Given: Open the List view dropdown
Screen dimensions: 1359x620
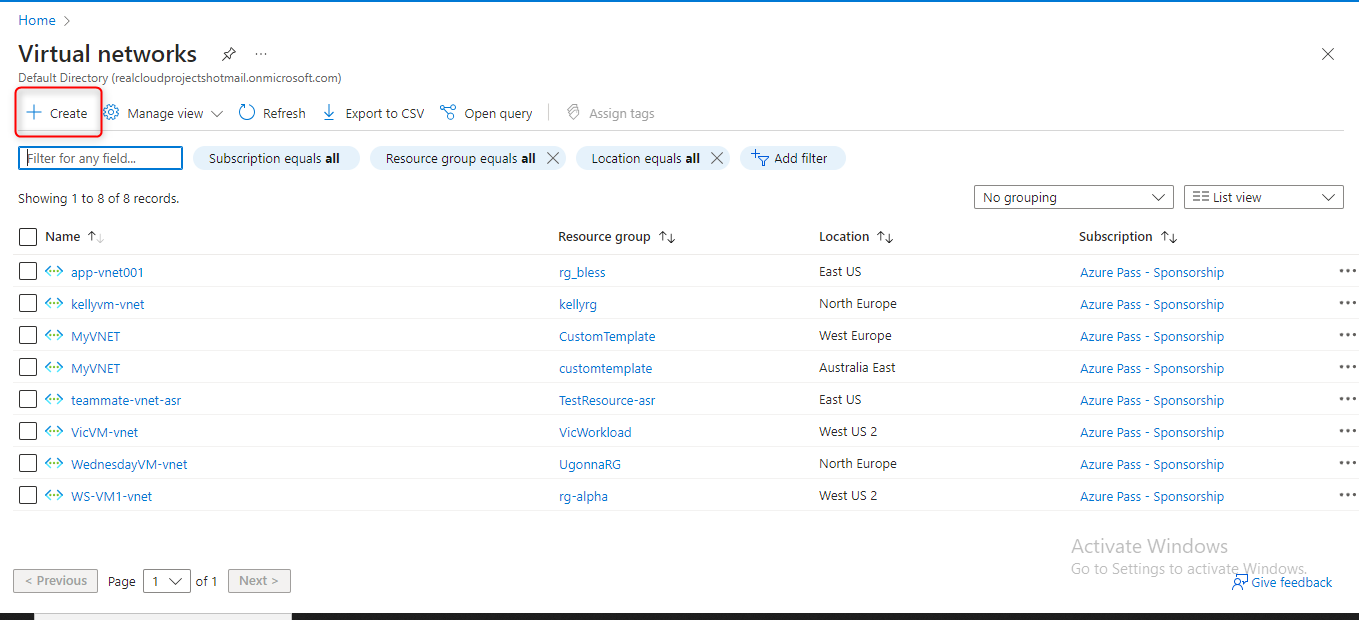Looking at the screenshot, I should click(x=1264, y=197).
